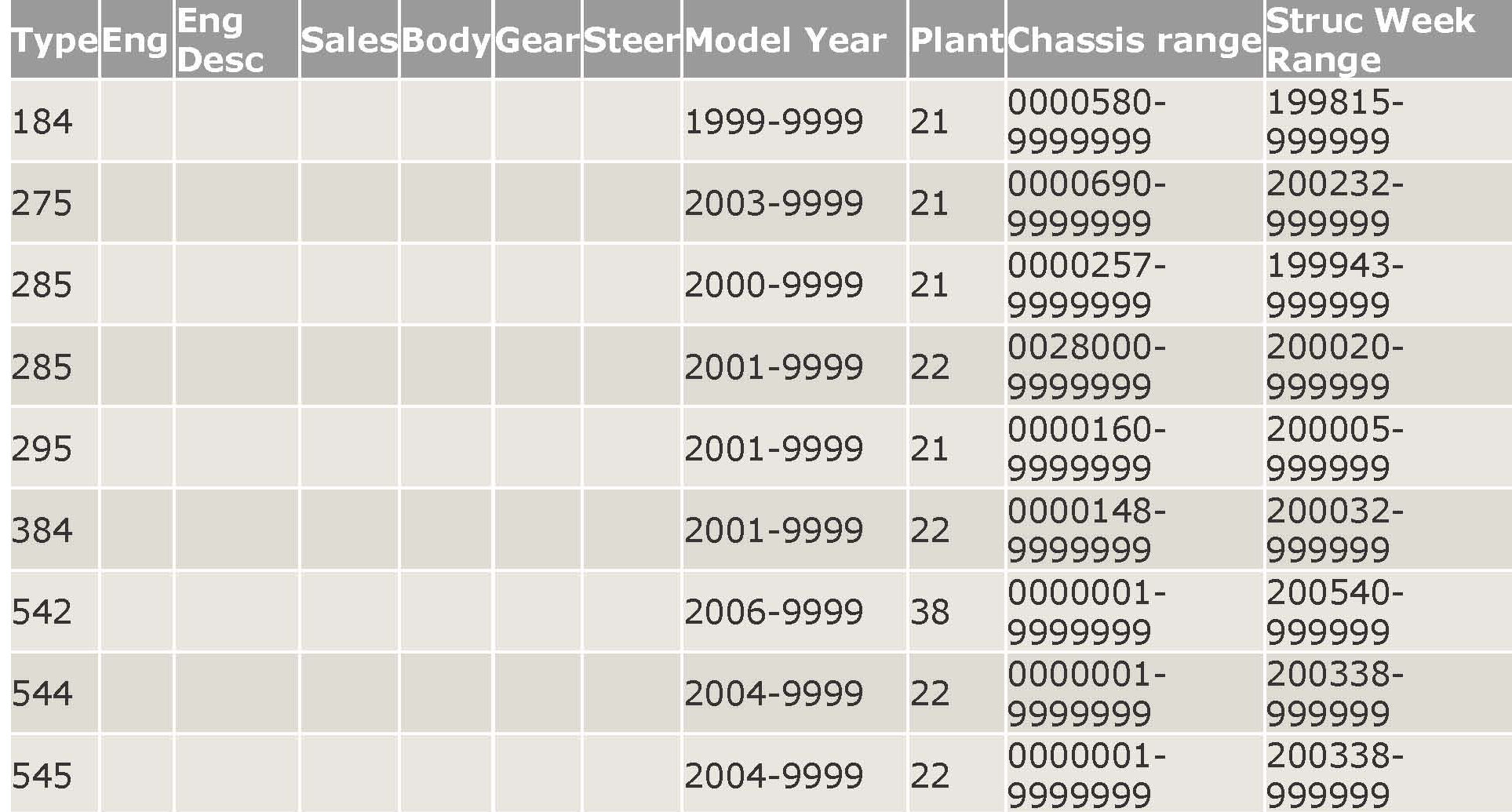Click the Sales column header
The width and height of the screenshot is (1512, 812).
click(349, 40)
